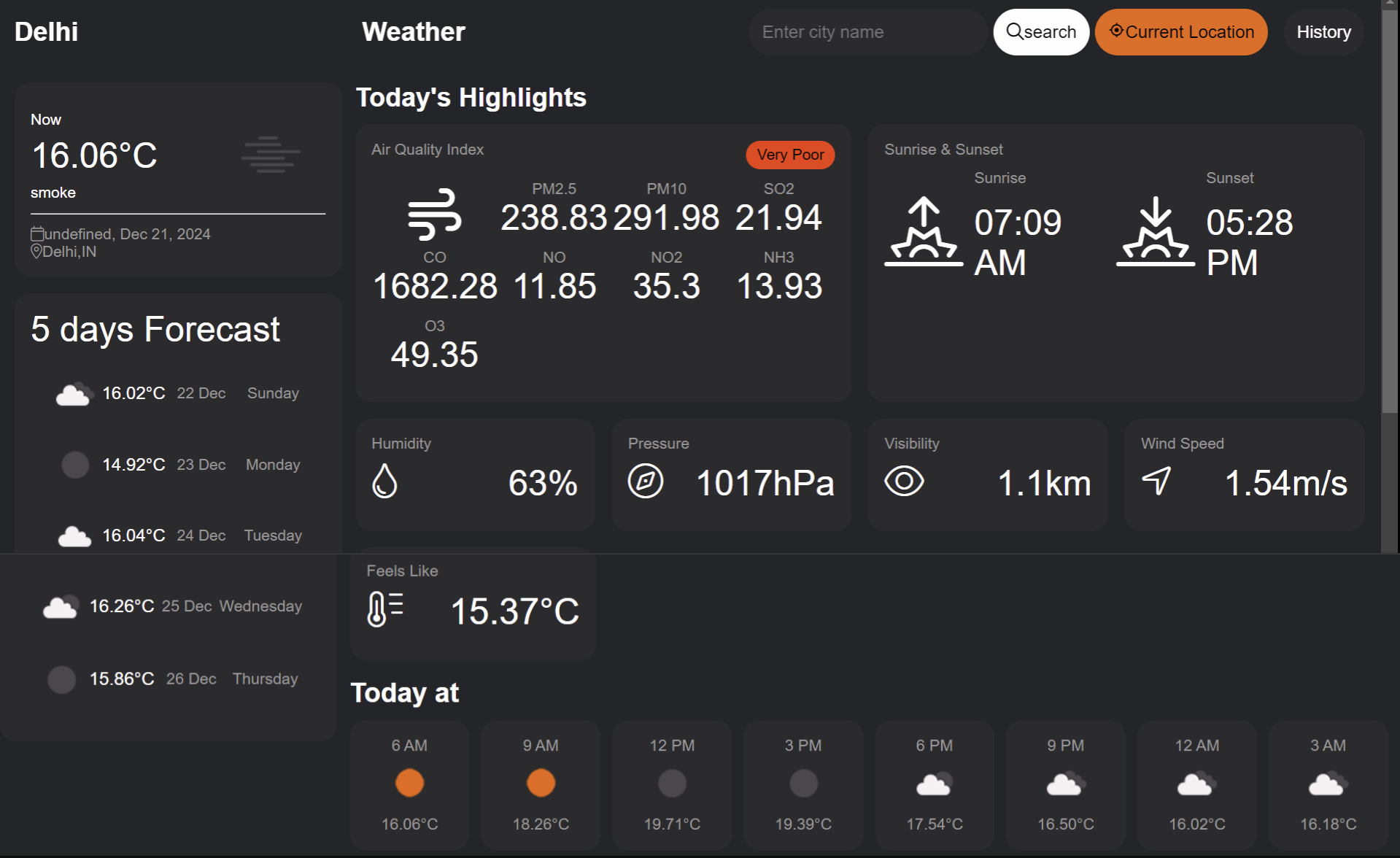Click the smoke weather icon in Now card
Viewport: 1400px width, 858px height.
click(271, 155)
